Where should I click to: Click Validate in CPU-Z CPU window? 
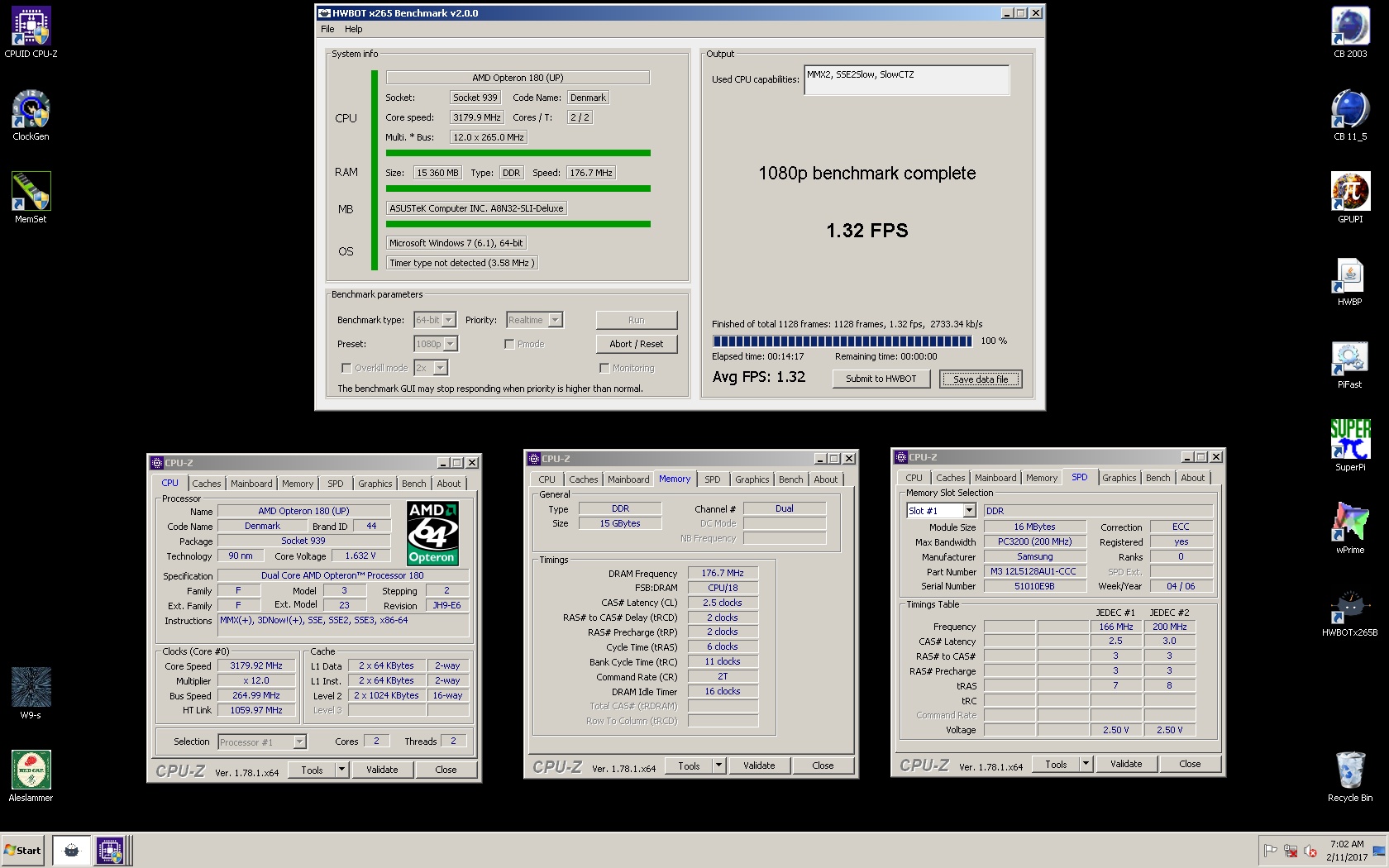382,770
